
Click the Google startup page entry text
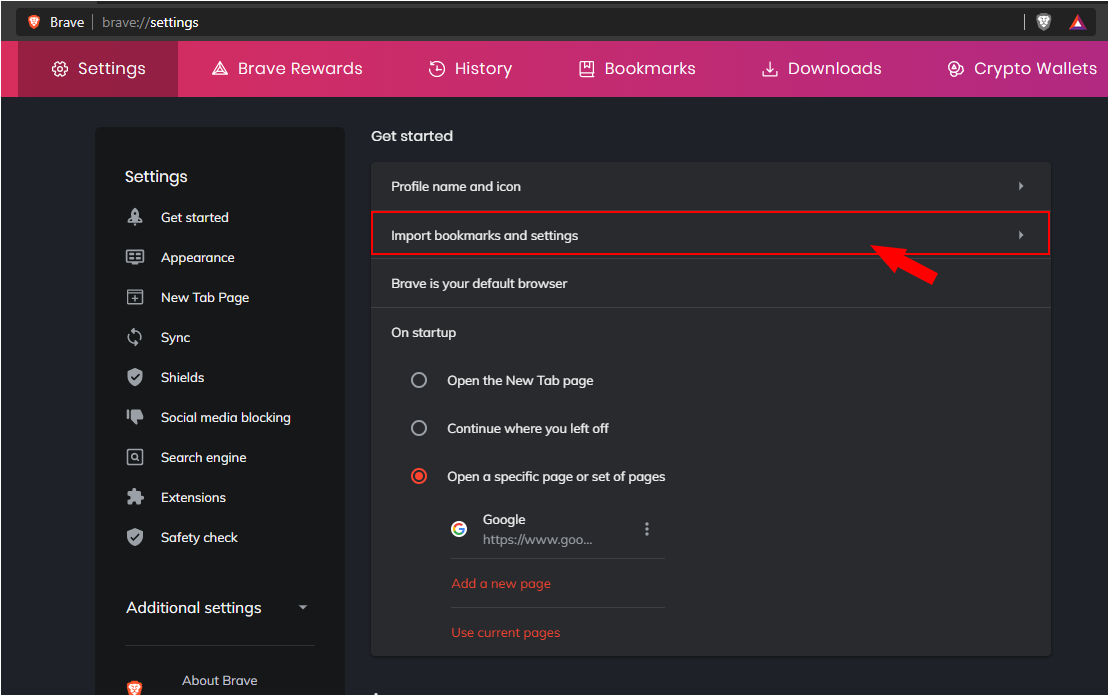538,529
